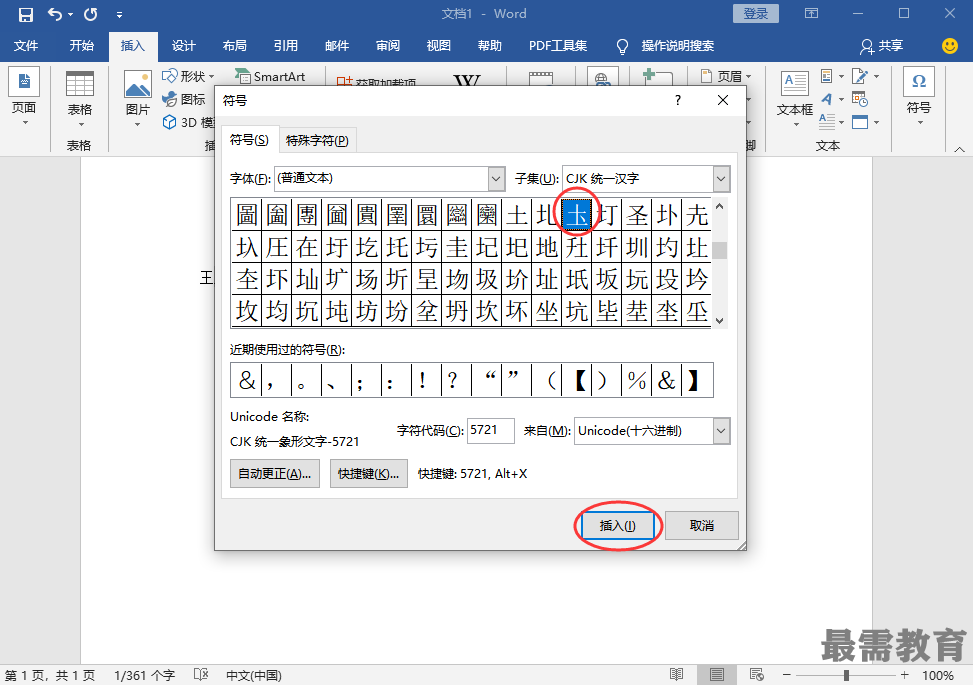Image resolution: width=973 pixels, height=685 pixels.
Task: Click the smiley feedback icon
Action: [x=949, y=46]
